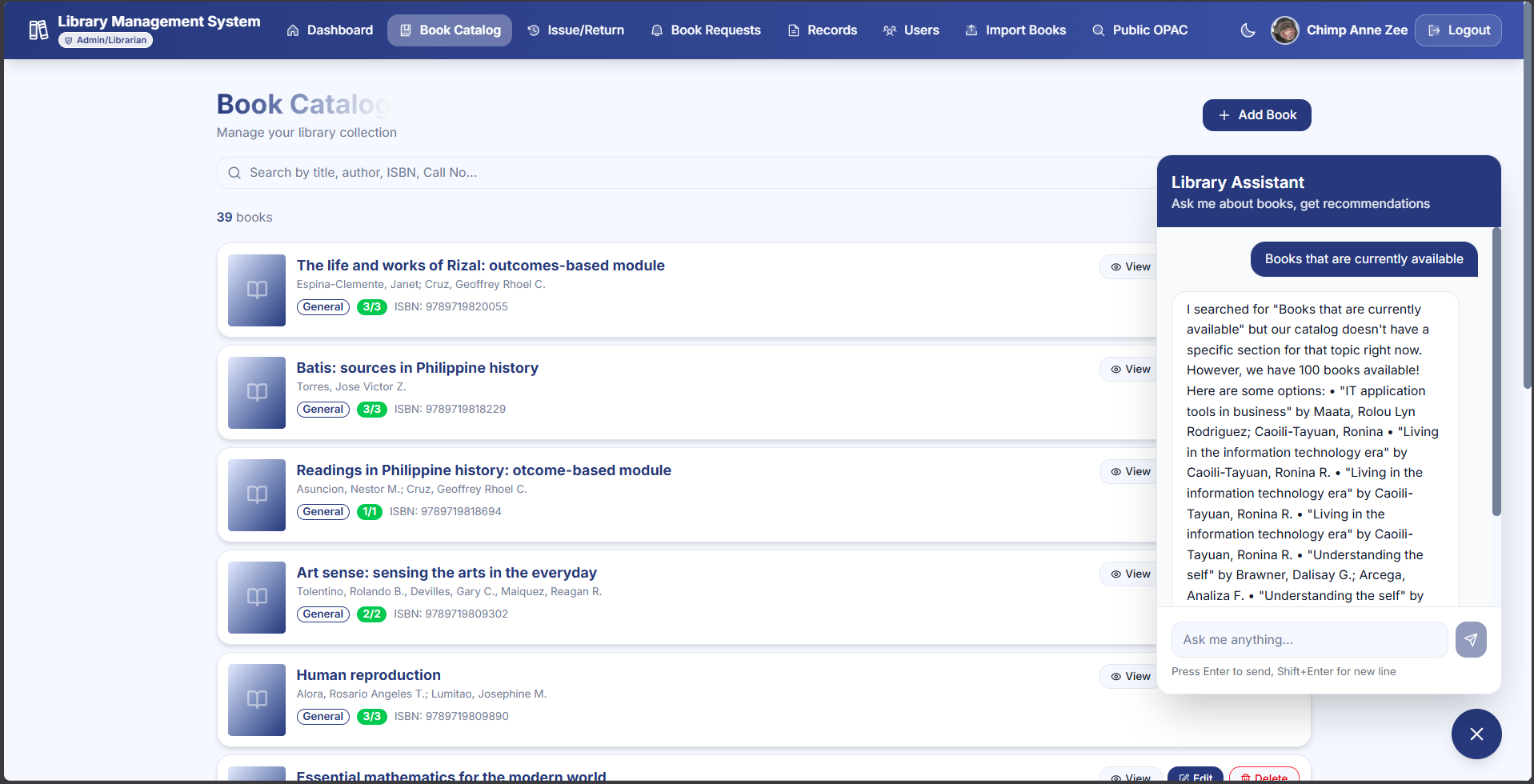
Task: Close the Library Assistant chat widget
Action: 1476,734
